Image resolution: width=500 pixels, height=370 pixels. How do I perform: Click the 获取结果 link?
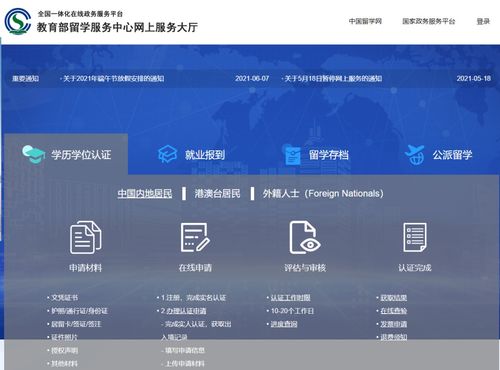click(394, 298)
